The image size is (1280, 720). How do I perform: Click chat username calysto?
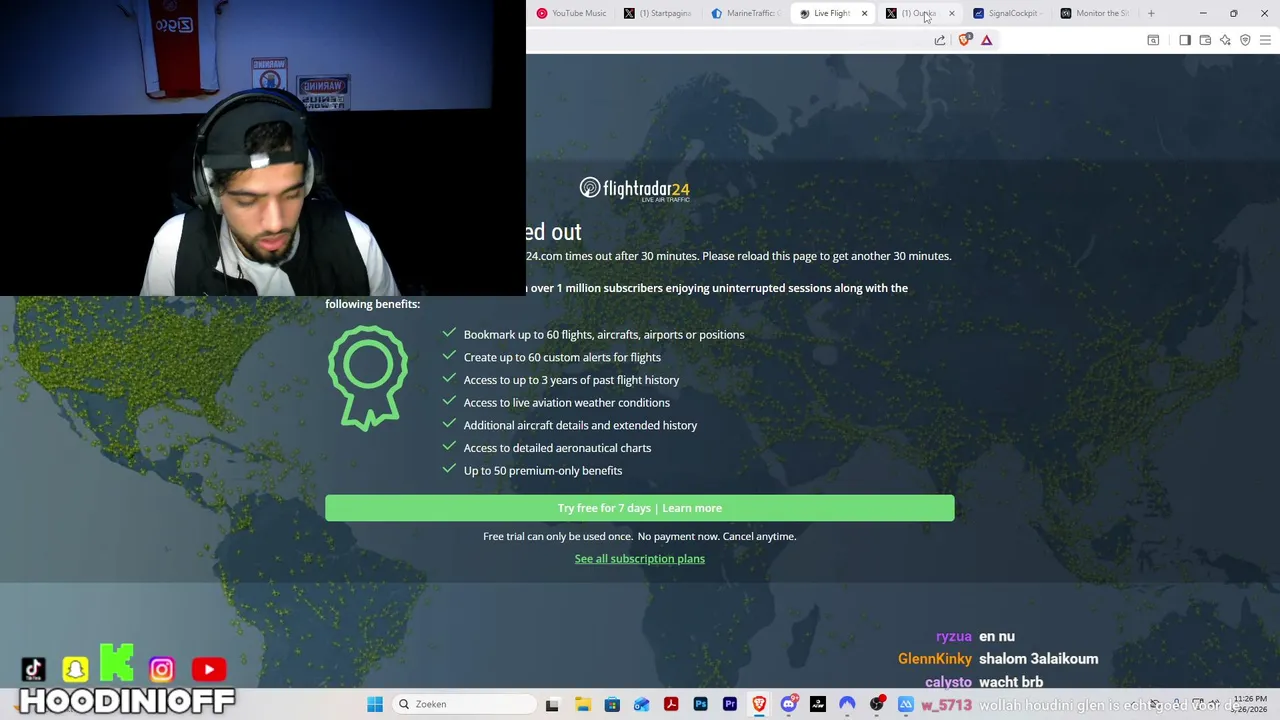point(948,682)
